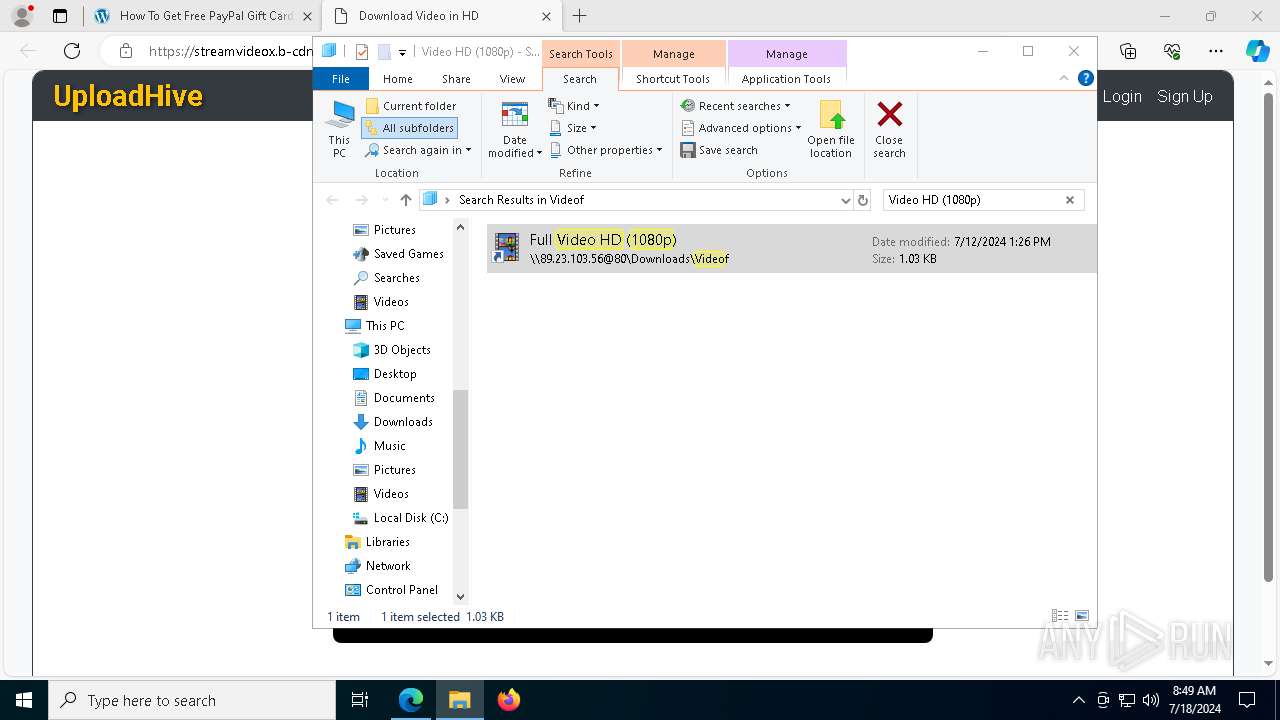Clear the Explorer search box
Image resolution: width=1280 pixels, height=720 pixels.
click(x=1070, y=200)
